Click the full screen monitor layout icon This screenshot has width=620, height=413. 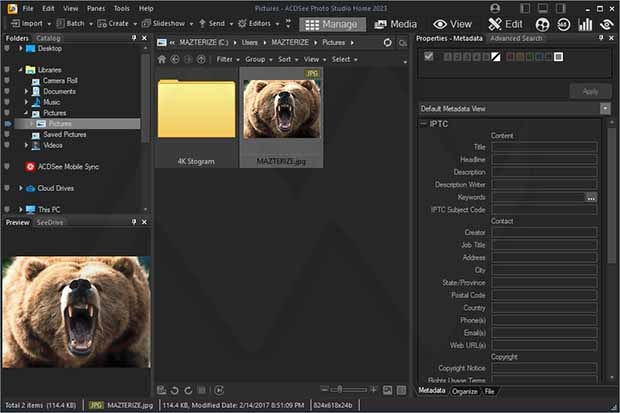543,8
